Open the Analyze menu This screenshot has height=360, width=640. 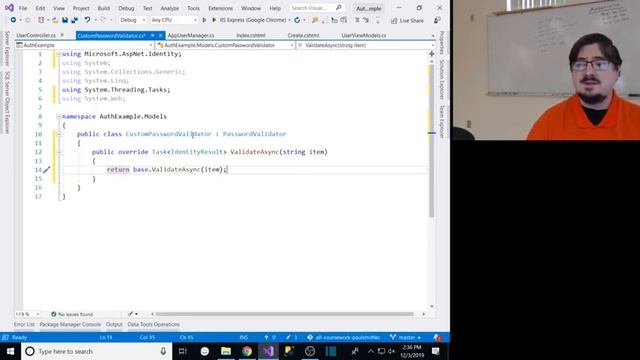pyautogui.click(x=169, y=8)
